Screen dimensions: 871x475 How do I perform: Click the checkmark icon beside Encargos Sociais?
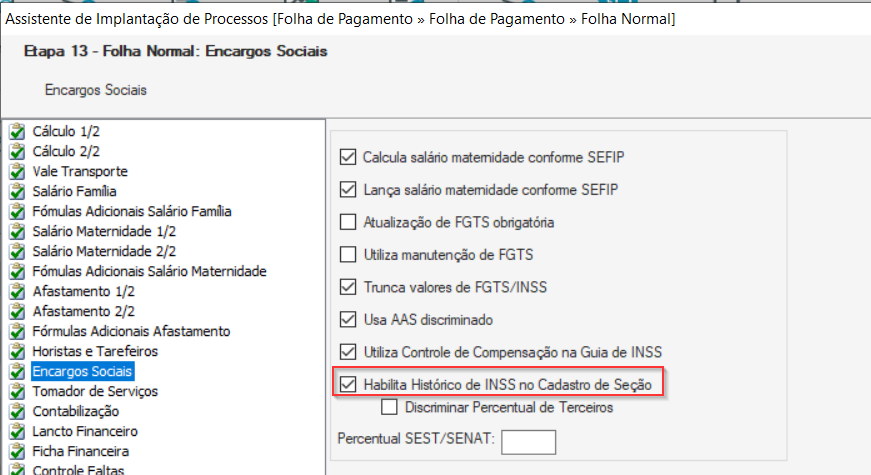[16, 372]
